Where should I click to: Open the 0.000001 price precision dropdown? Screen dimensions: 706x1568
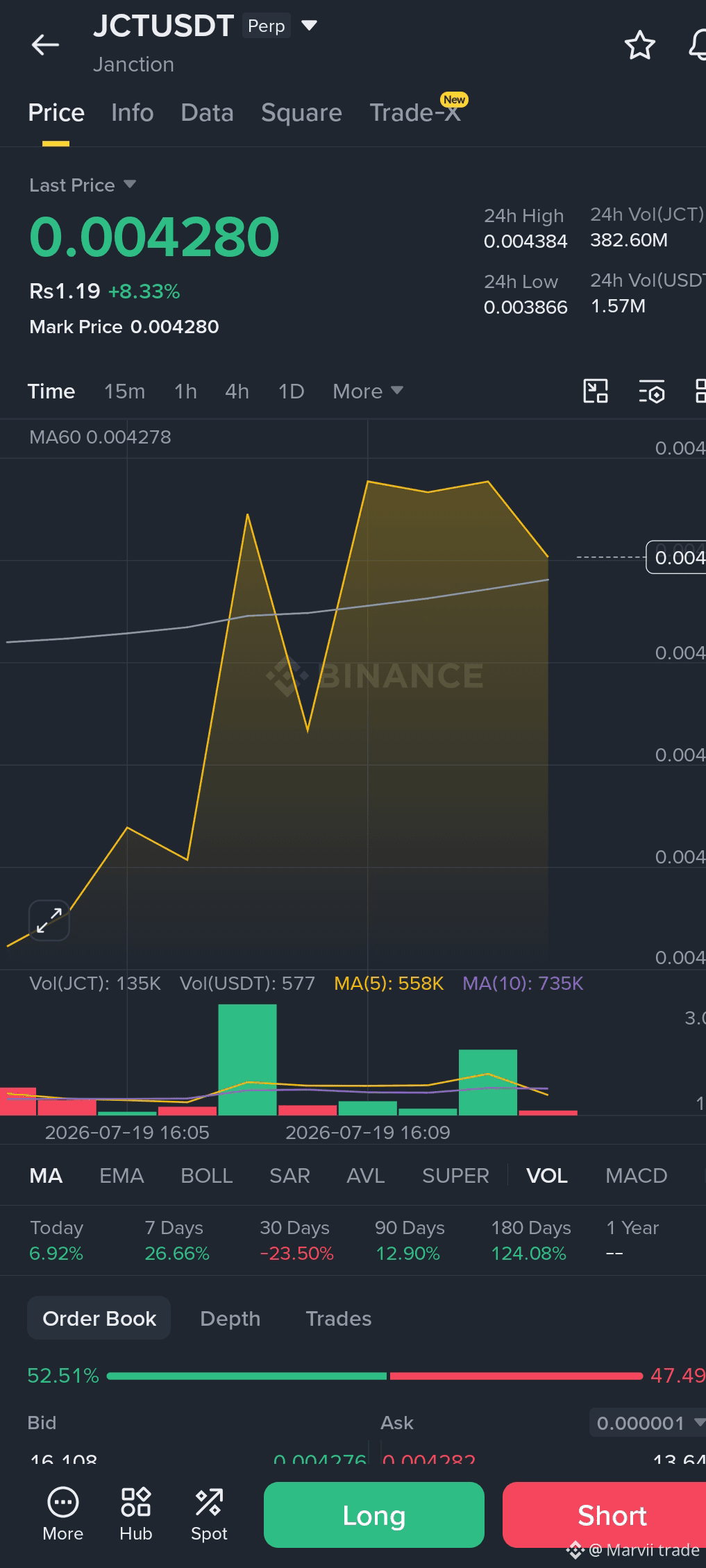[647, 1423]
